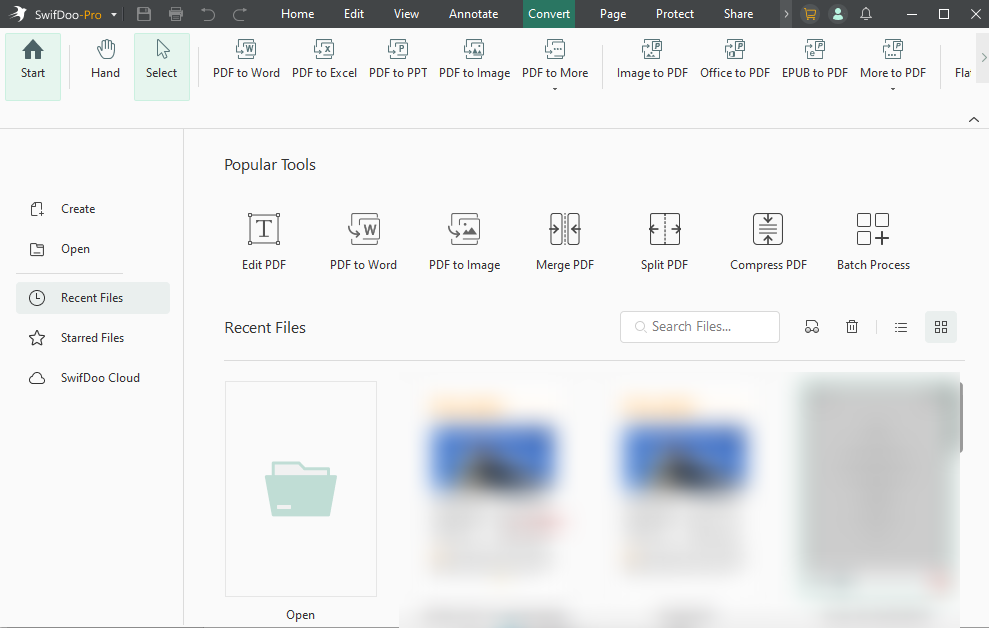This screenshot has width=989, height=628.
Task: Select the EPUB to PDF converter
Action: pyautogui.click(x=814, y=60)
